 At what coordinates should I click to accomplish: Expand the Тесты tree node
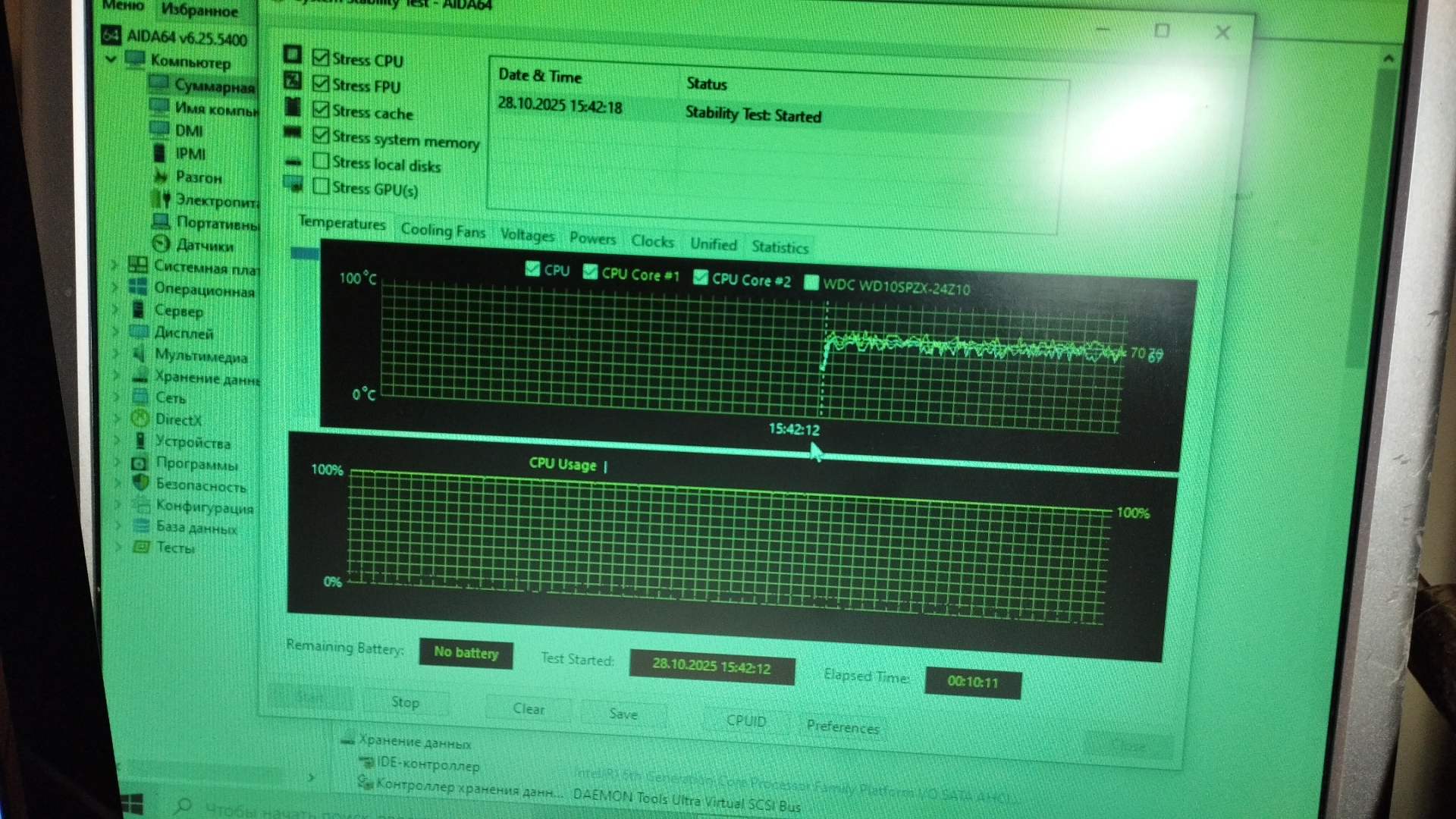click(x=119, y=546)
